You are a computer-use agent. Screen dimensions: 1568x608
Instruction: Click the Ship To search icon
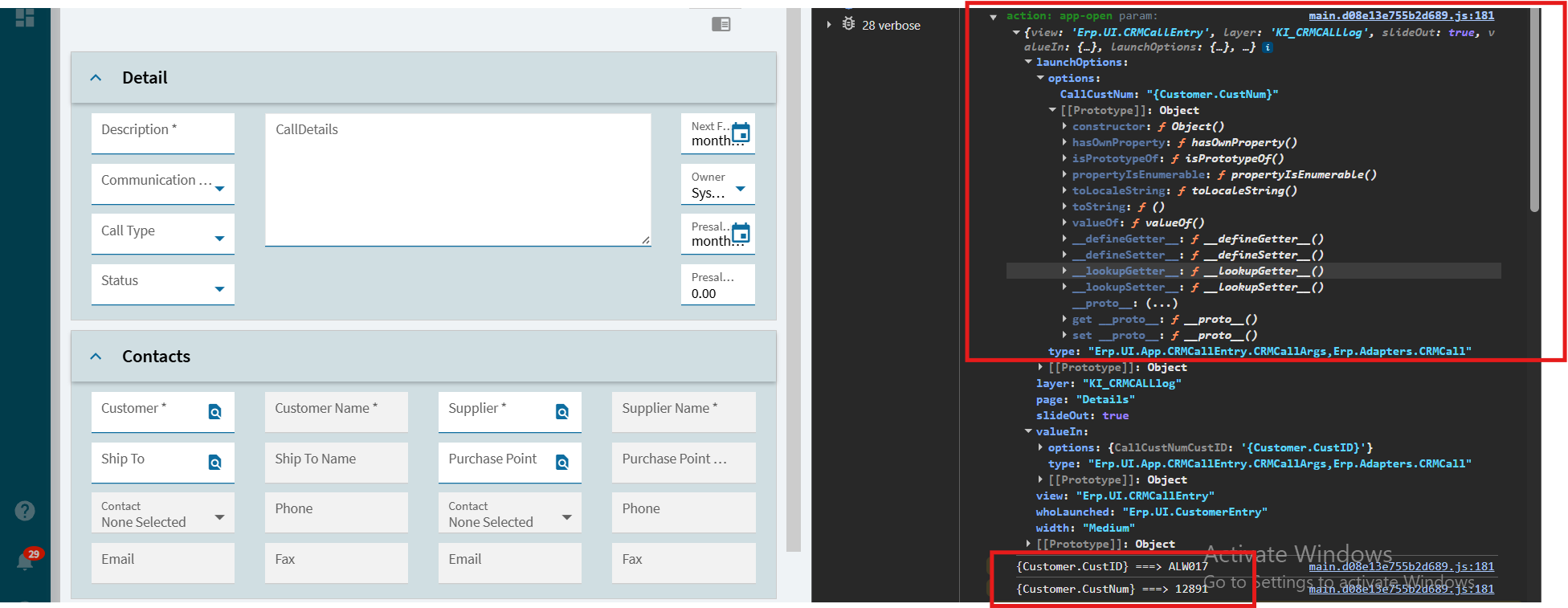click(214, 463)
